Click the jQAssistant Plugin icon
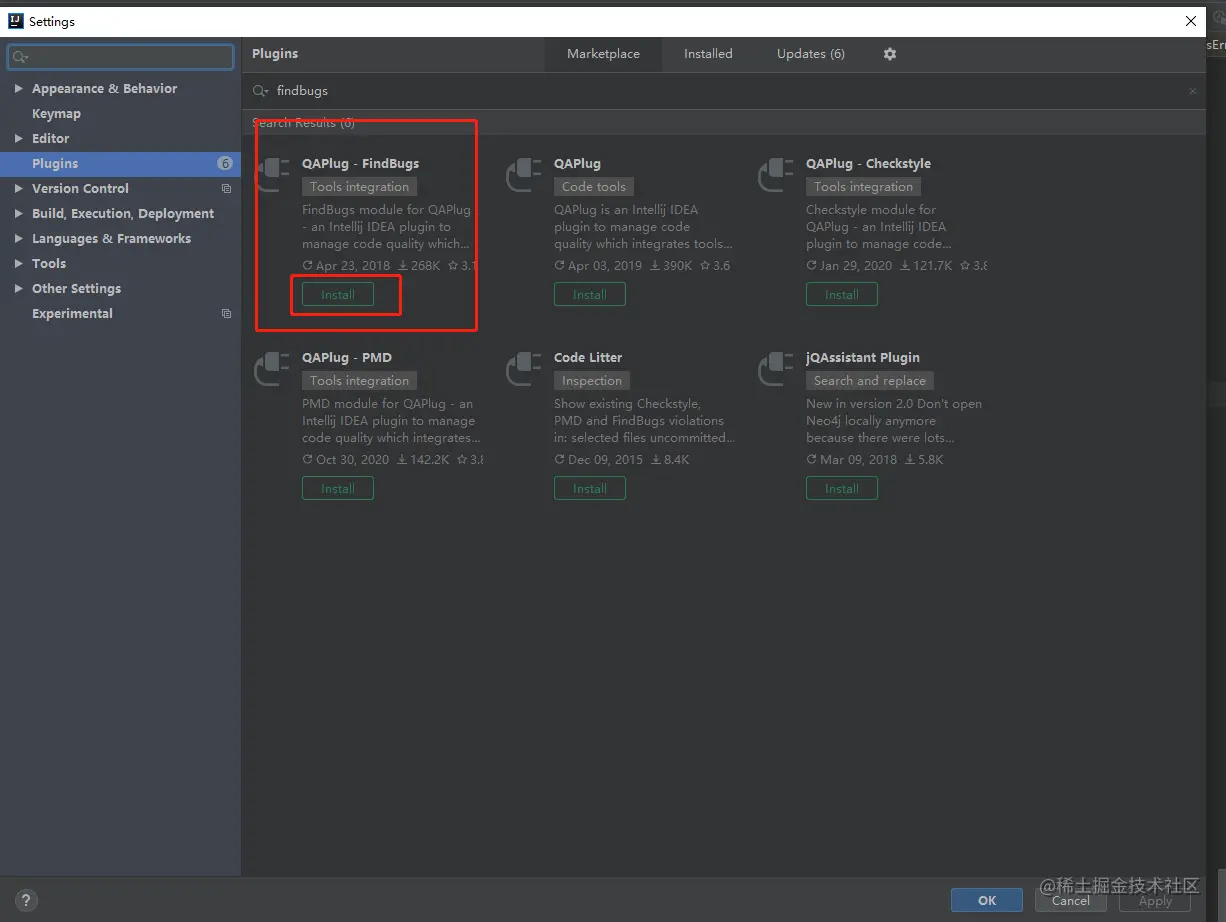The width and height of the screenshot is (1226, 922). click(x=776, y=369)
